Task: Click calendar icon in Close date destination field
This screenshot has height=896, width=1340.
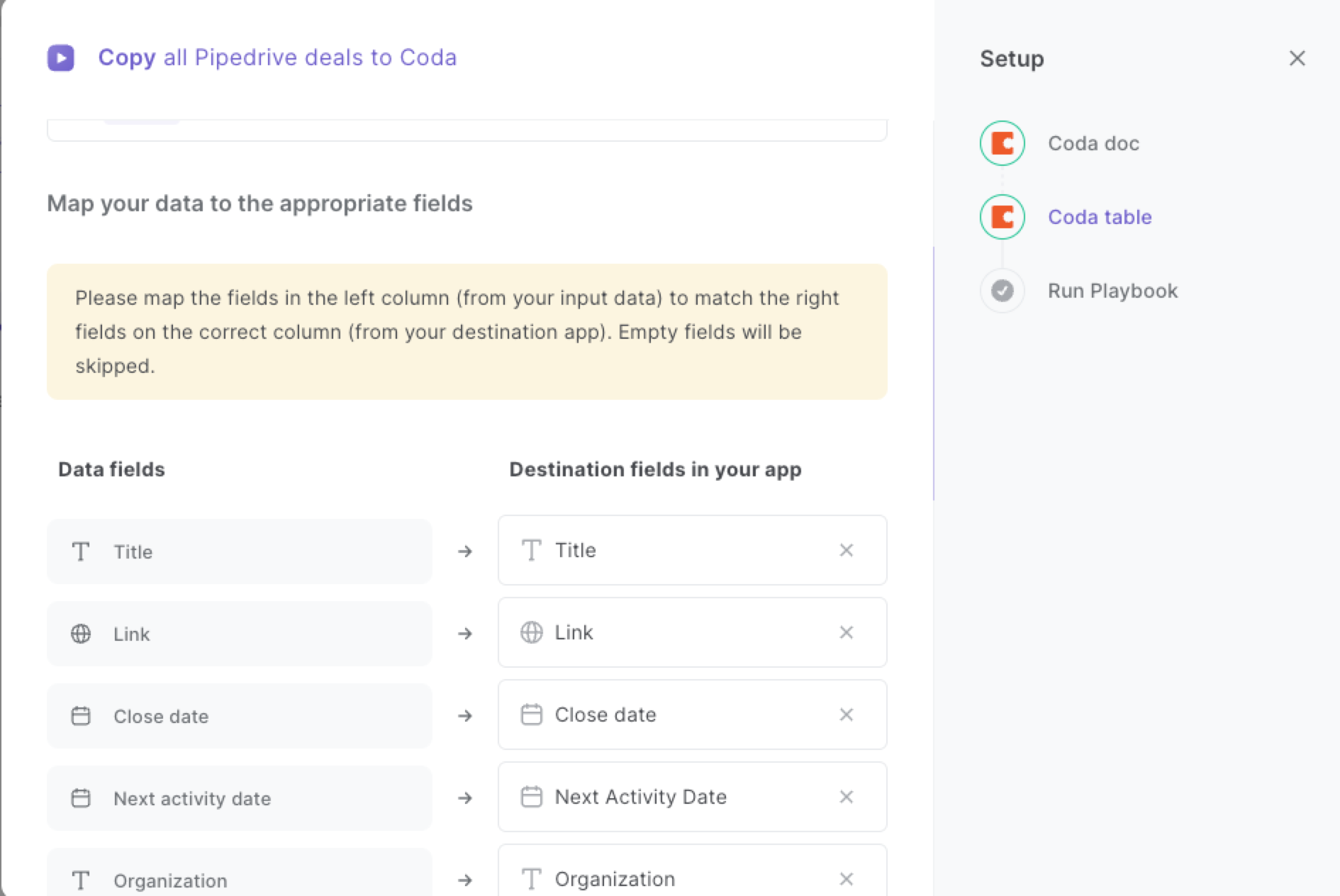Action: 531,715
